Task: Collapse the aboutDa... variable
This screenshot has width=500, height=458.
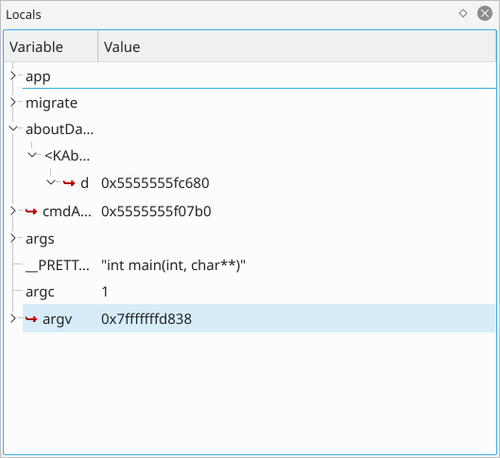Action: click(x=13, y=128)
